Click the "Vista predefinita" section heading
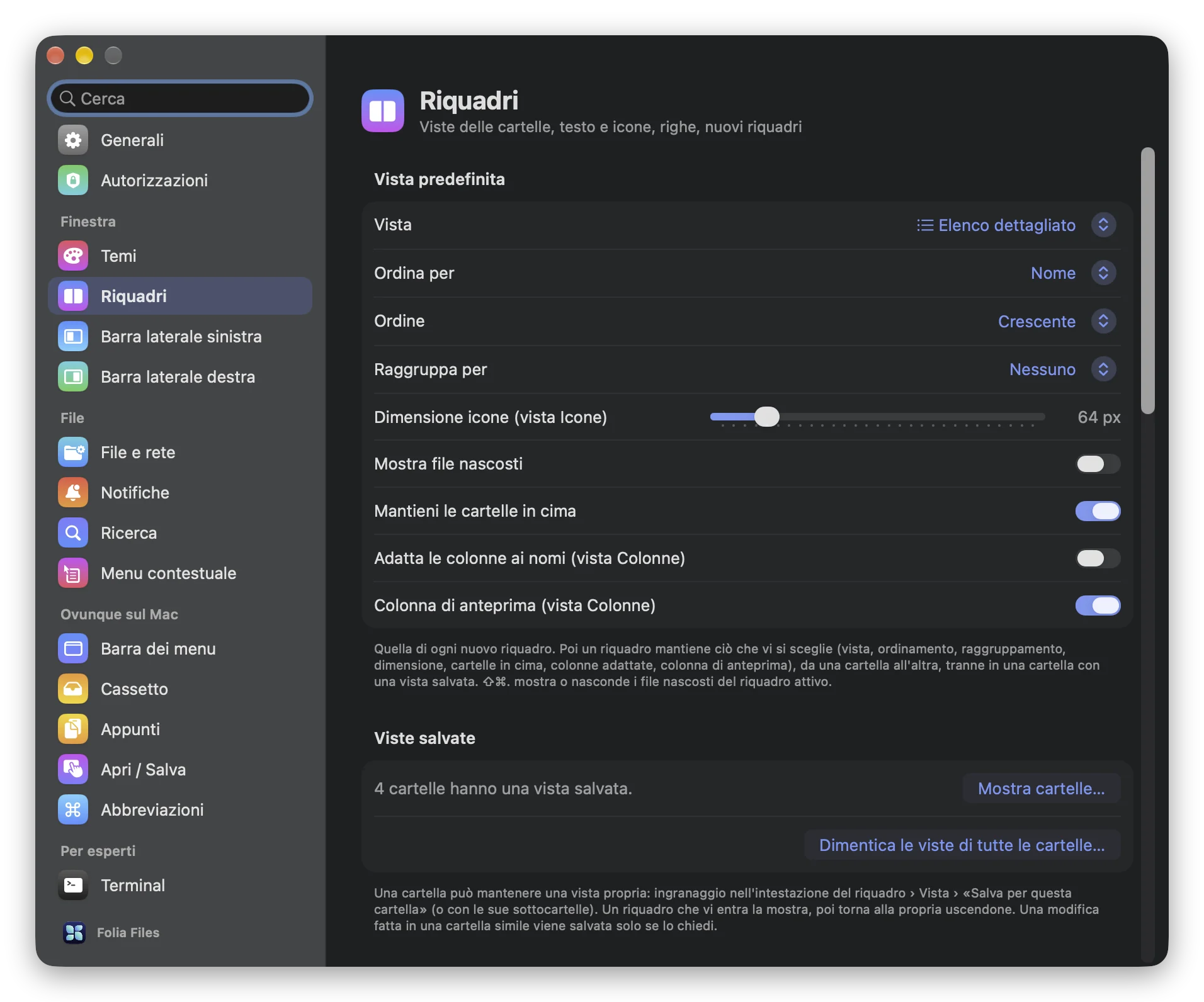 pos(440,179)
